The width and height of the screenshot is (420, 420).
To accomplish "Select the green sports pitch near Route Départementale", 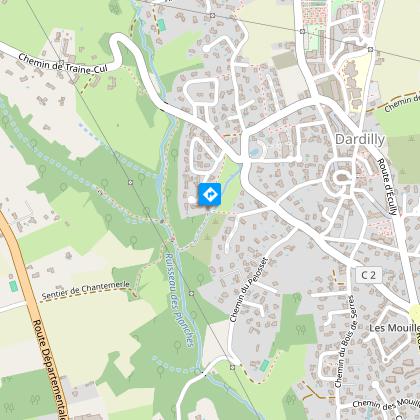I will [13, 286].
